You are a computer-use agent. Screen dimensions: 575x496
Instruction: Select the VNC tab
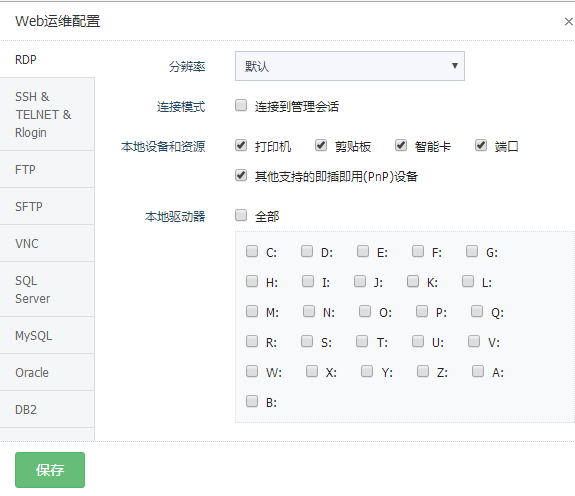(x=47, y=243)
